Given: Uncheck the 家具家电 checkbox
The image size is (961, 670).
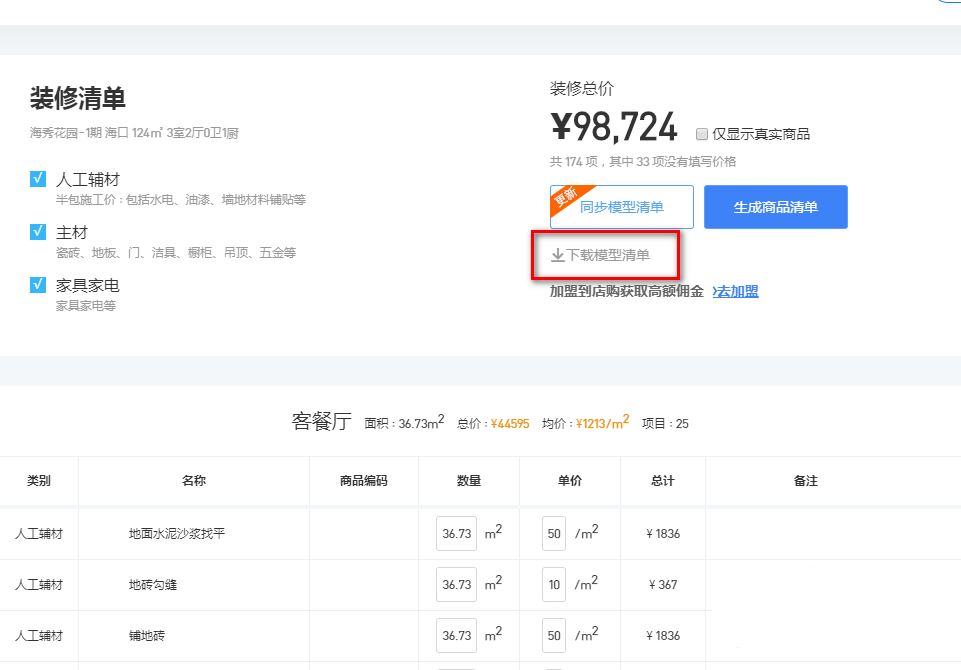Looking at the screenshot, I should 38,284.
